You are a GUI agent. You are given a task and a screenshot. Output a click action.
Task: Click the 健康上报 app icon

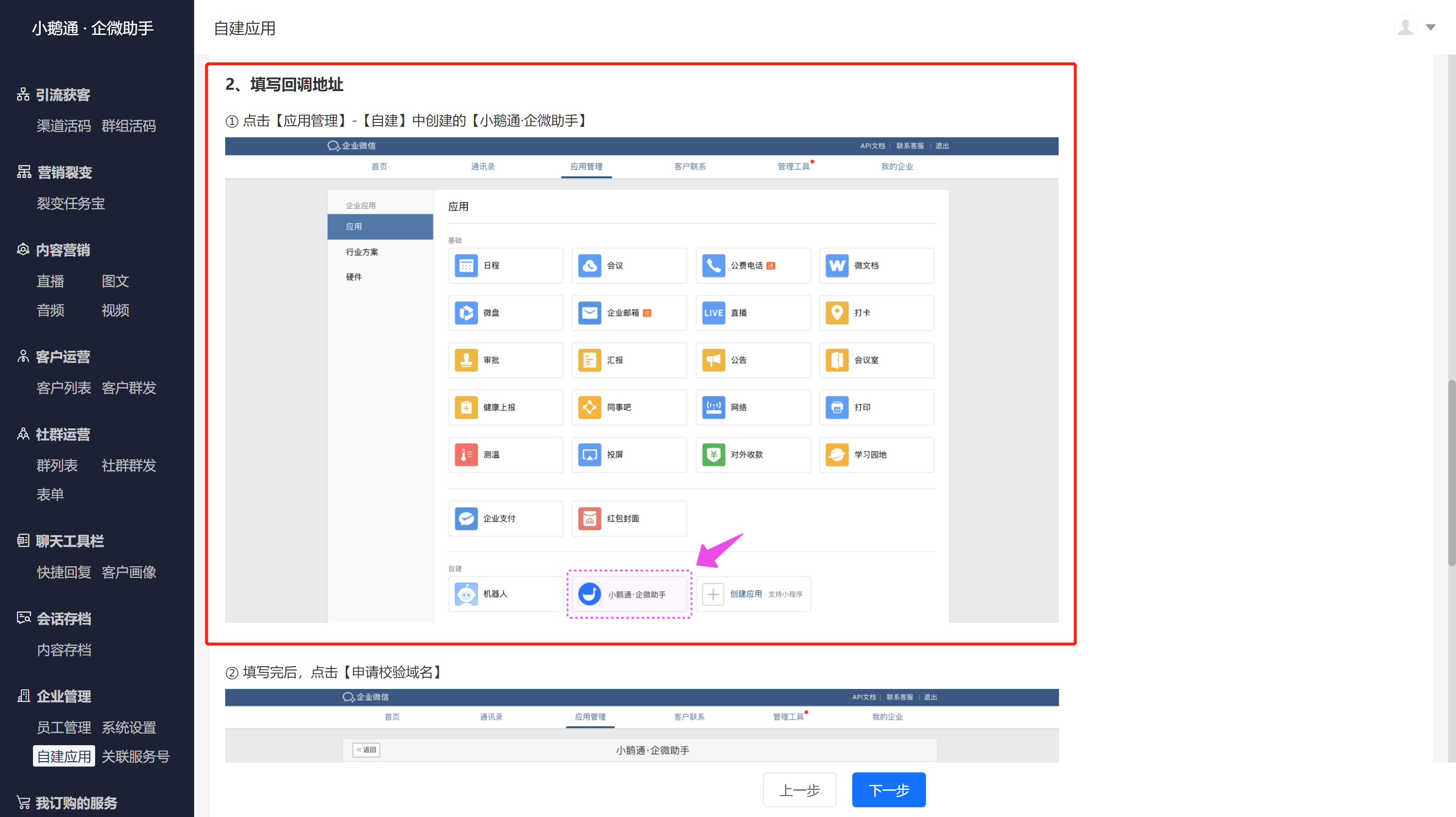coord(466,407)
